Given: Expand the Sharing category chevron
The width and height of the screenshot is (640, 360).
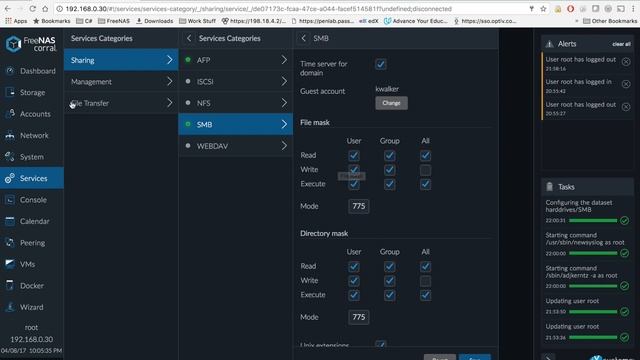Looking at the screenshot, I should pos(169,60).
